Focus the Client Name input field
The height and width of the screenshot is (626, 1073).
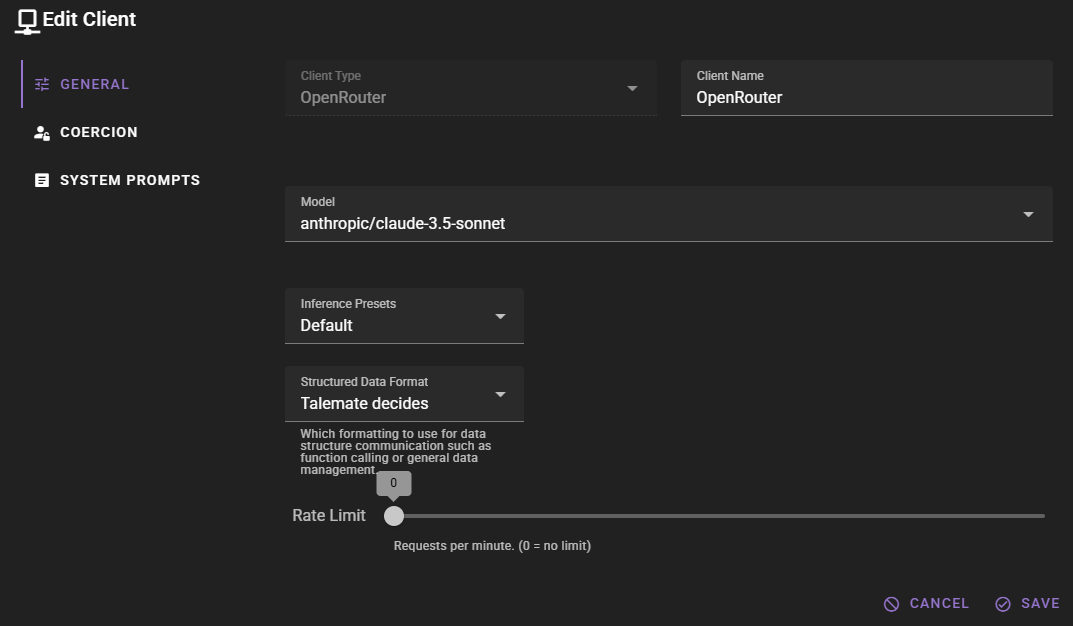coord(866,88)
